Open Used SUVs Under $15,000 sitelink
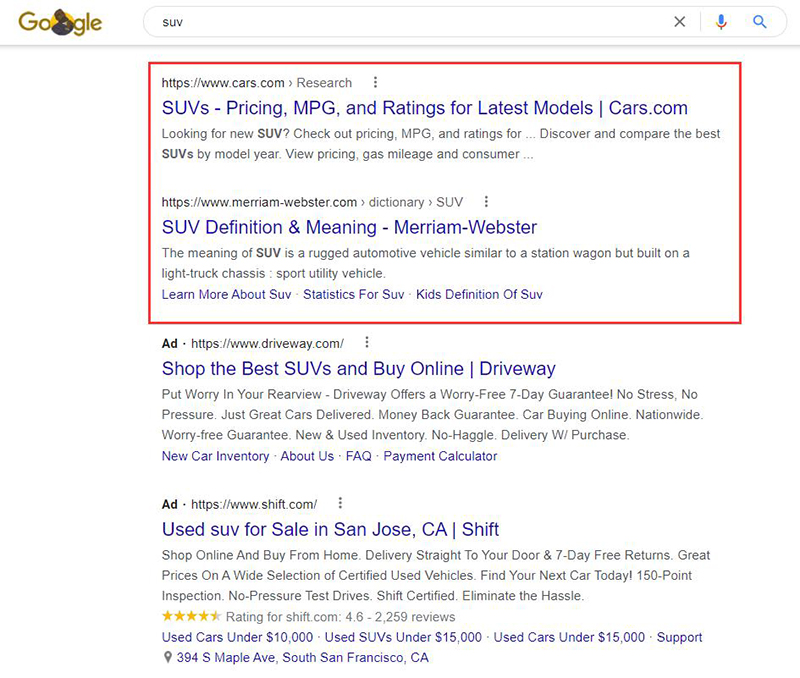 [x=403, y=637]
